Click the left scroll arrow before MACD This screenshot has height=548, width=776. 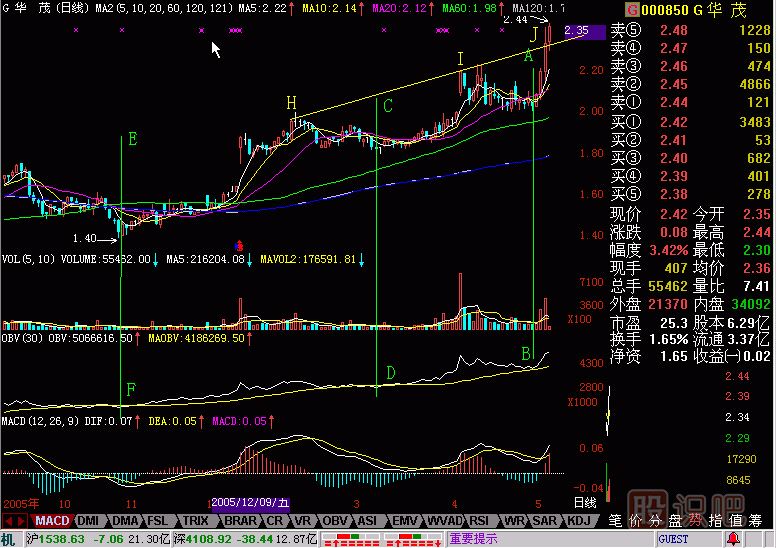(8, 521)
